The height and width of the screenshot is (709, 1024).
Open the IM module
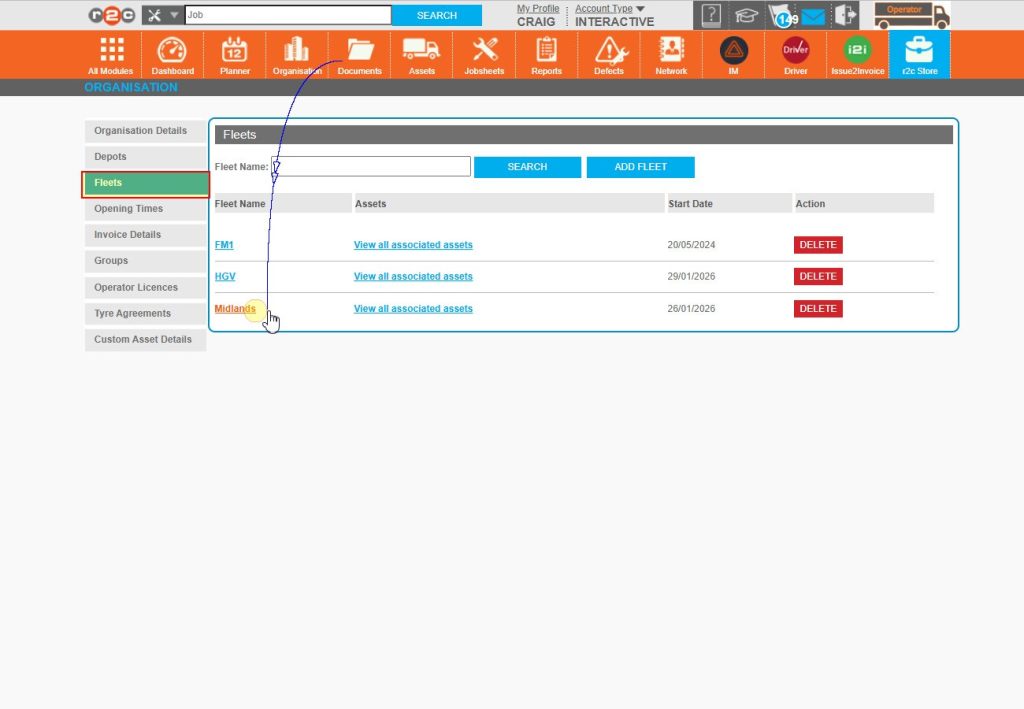tap(733, 55)
